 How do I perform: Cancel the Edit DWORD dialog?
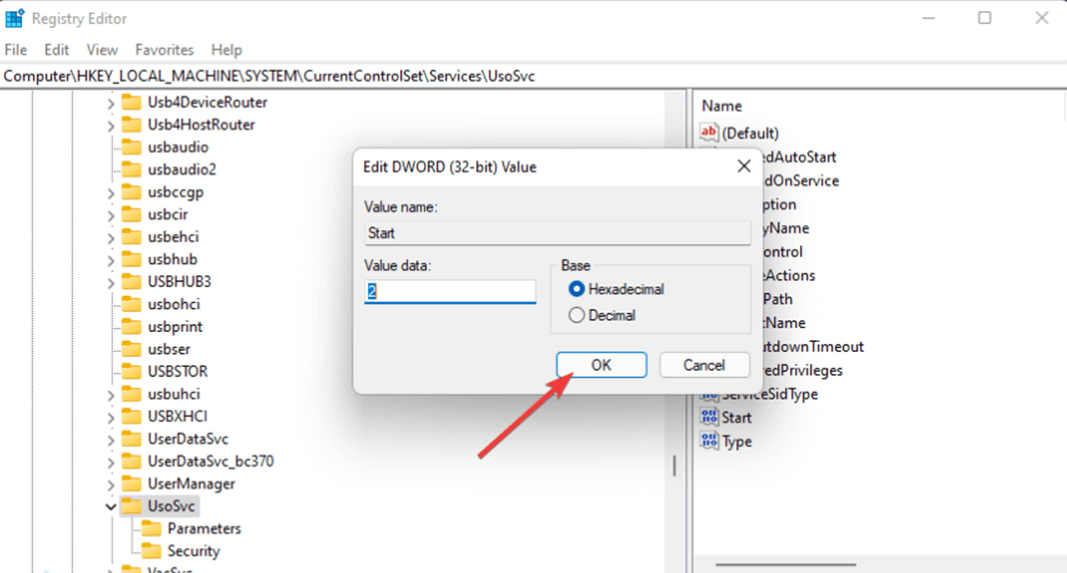click(x=704, y=365)
